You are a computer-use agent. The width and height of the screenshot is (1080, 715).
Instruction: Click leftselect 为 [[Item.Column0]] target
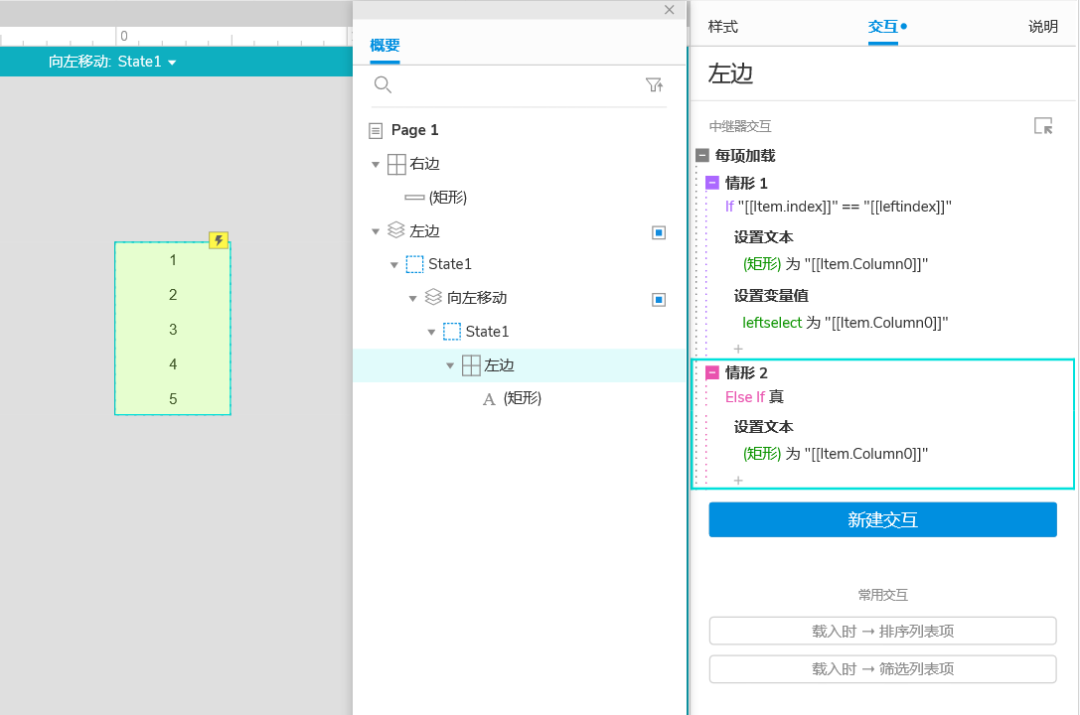pos(845,322)
